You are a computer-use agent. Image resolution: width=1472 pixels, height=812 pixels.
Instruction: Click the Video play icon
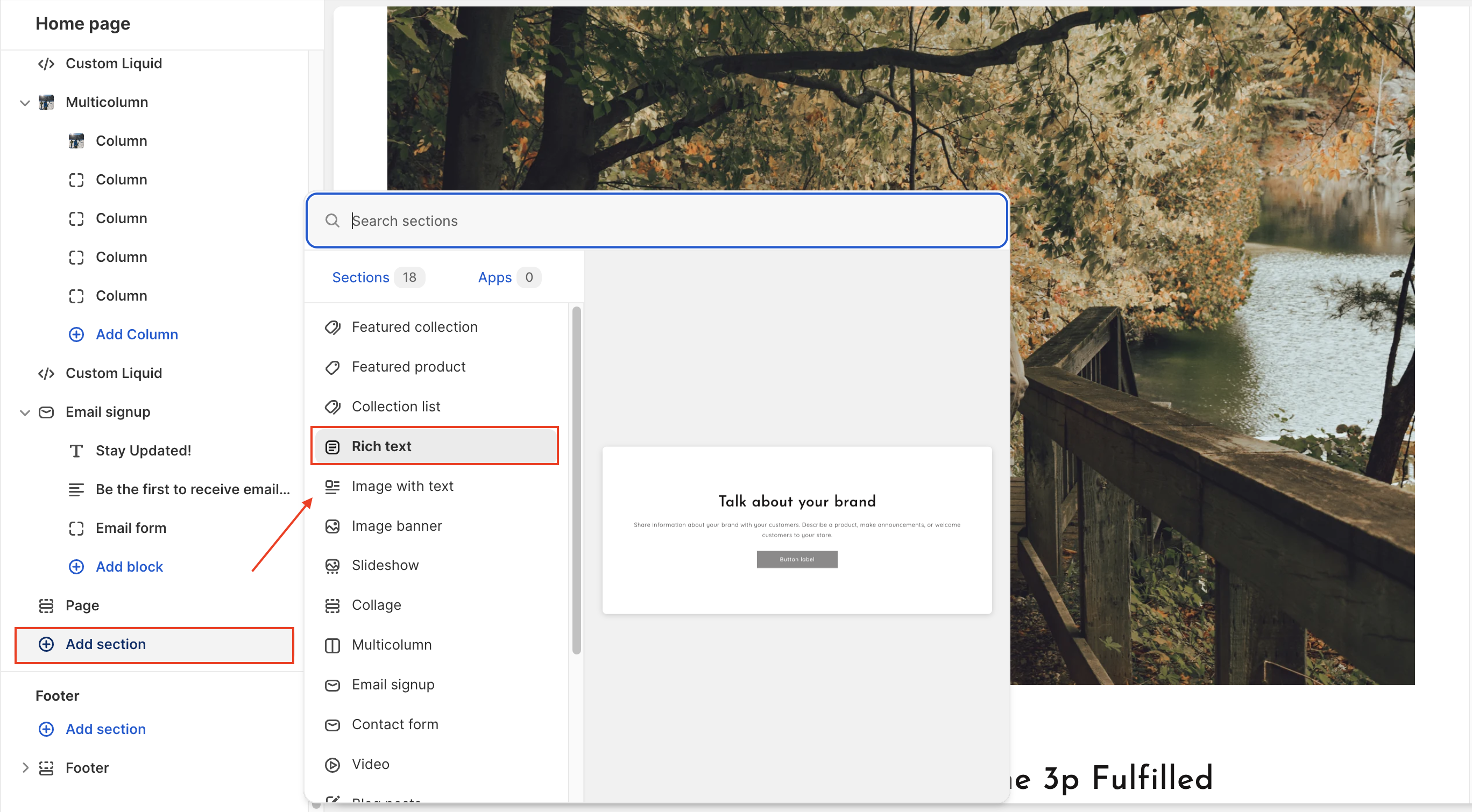pos(332,764)
